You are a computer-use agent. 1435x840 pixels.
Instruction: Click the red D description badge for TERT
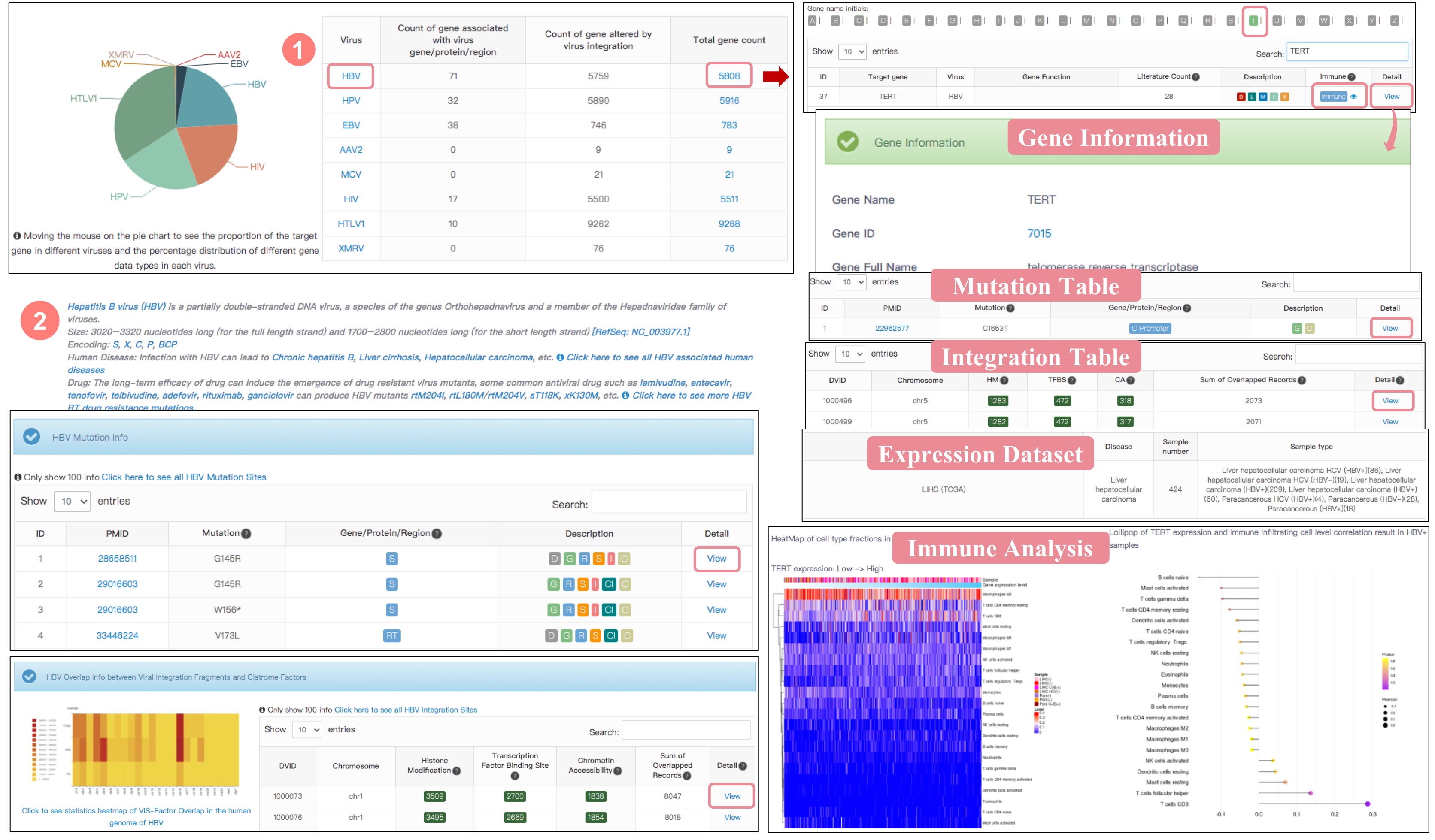pos(1241,97)
